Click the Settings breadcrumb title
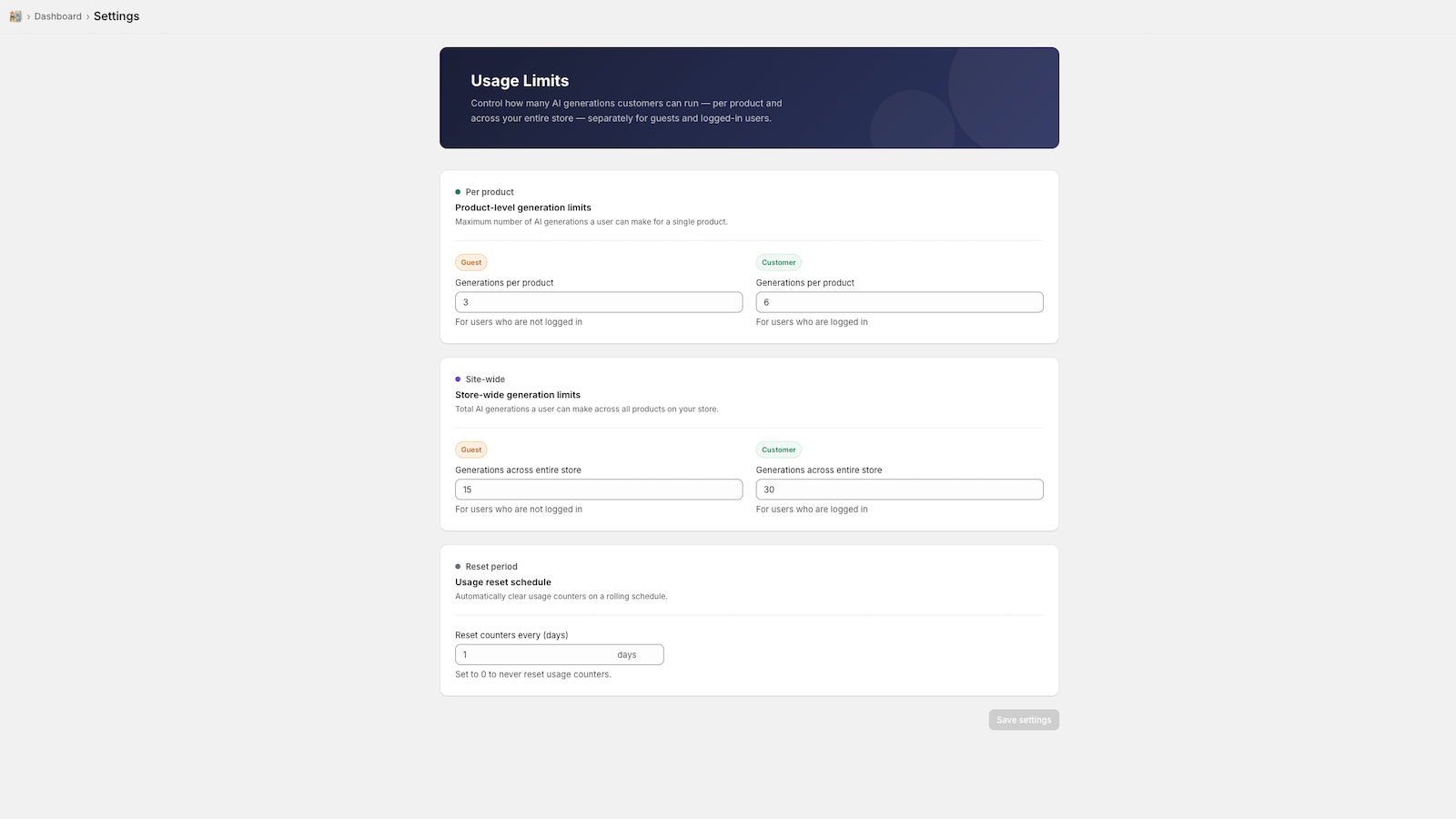1456x819 pixels. pyautogui.click(x=116, y=16)
